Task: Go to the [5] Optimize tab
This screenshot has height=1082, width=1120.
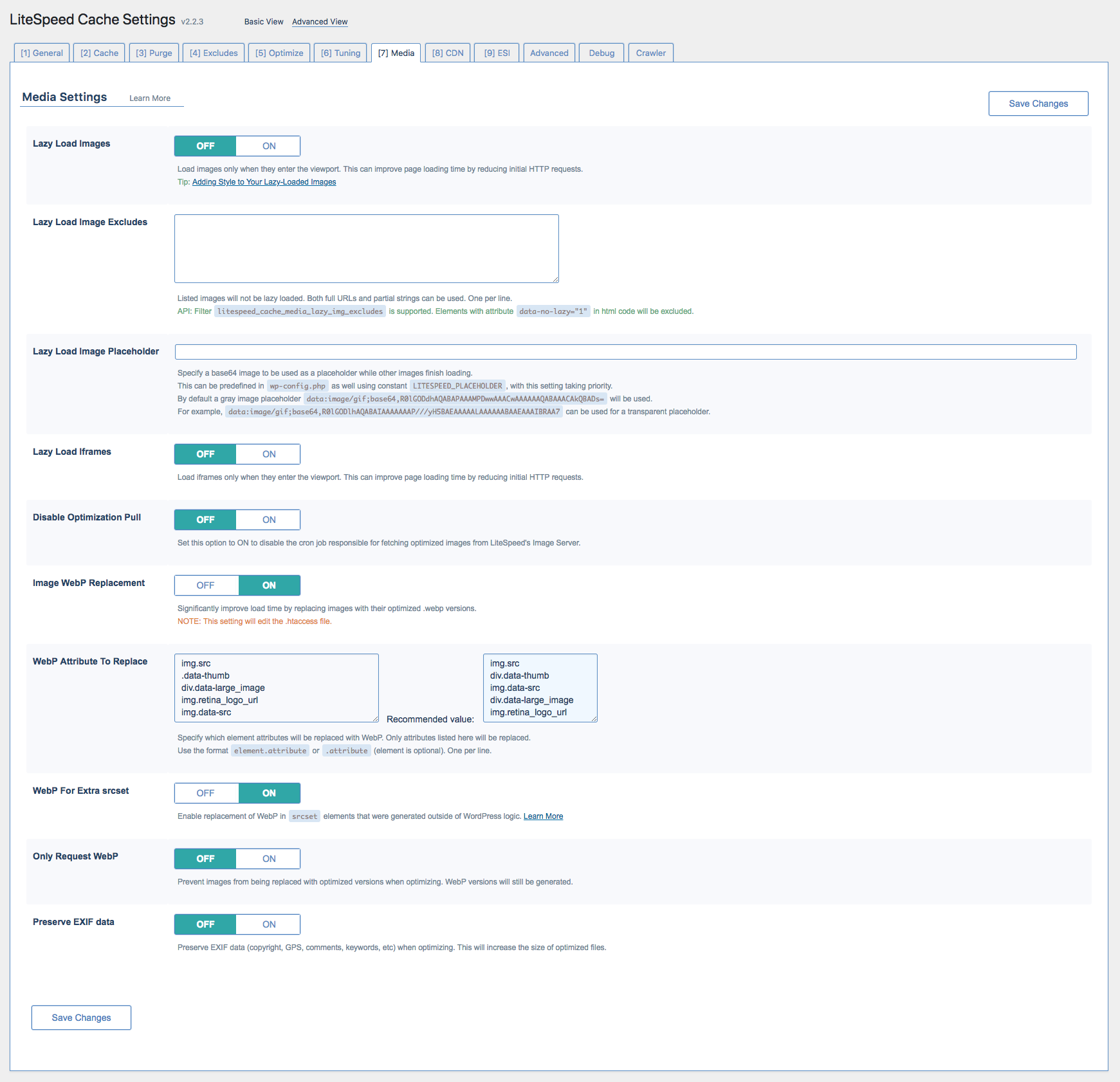Action: click(x=279, y=53)
